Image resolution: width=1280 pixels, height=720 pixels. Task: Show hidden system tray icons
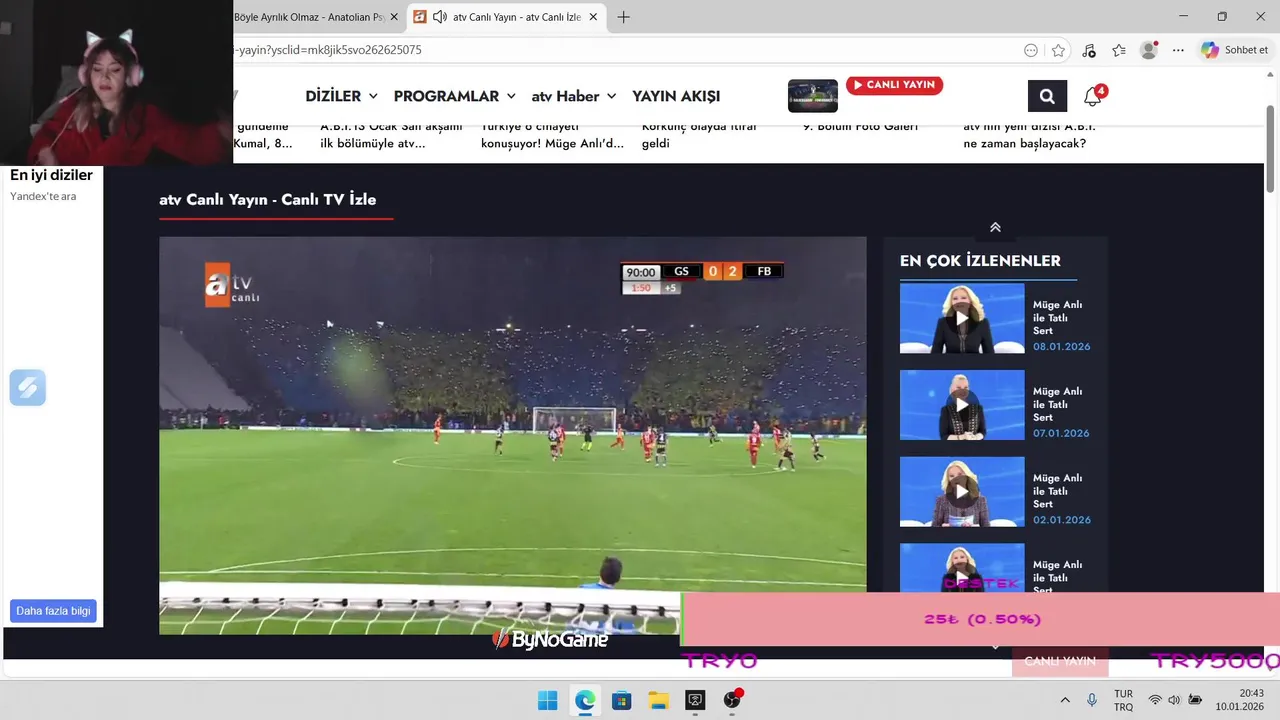[1065, 700]
